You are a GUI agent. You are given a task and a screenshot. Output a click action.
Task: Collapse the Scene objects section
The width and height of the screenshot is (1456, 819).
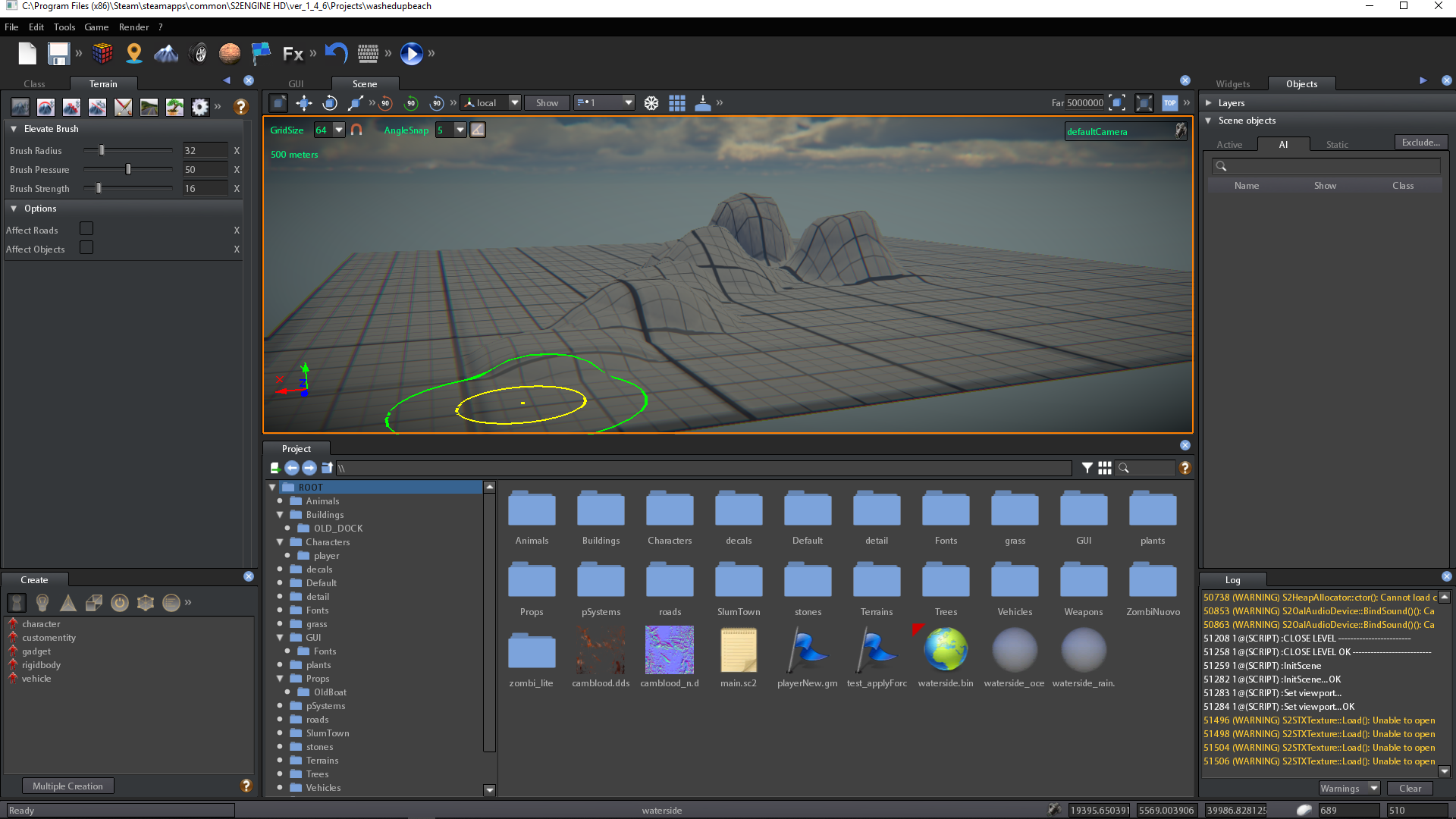[1209, 121]
